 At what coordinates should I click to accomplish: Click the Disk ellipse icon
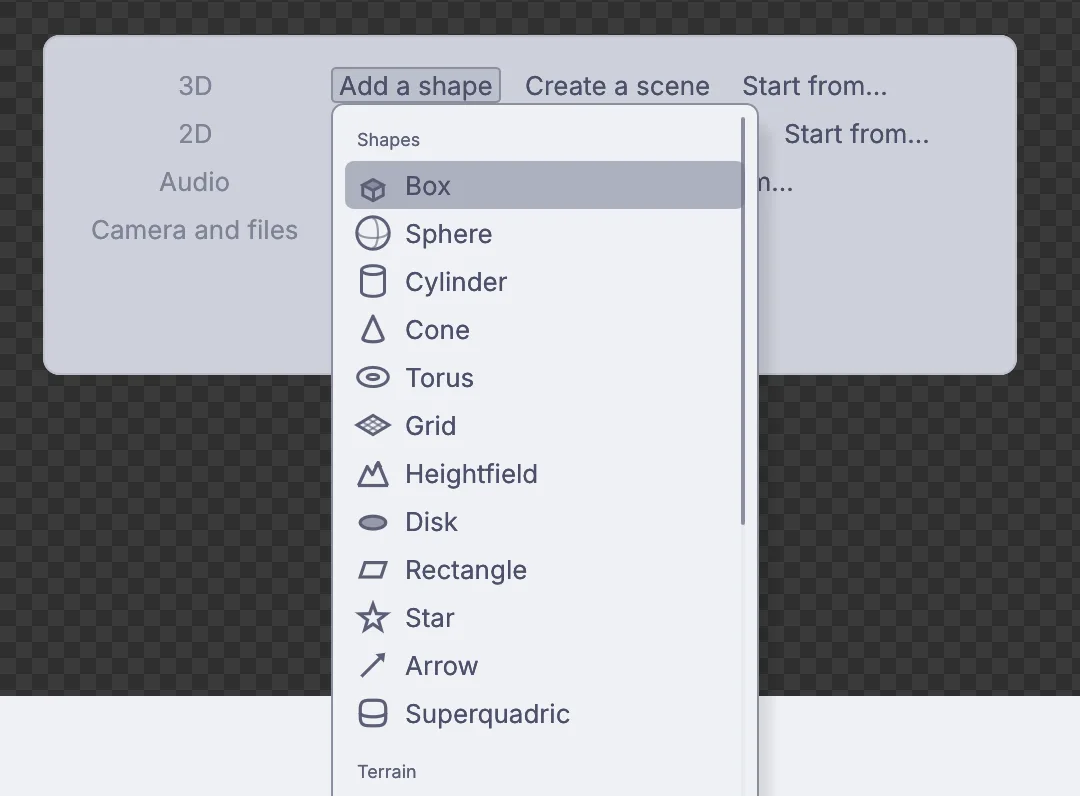point(373,523)
